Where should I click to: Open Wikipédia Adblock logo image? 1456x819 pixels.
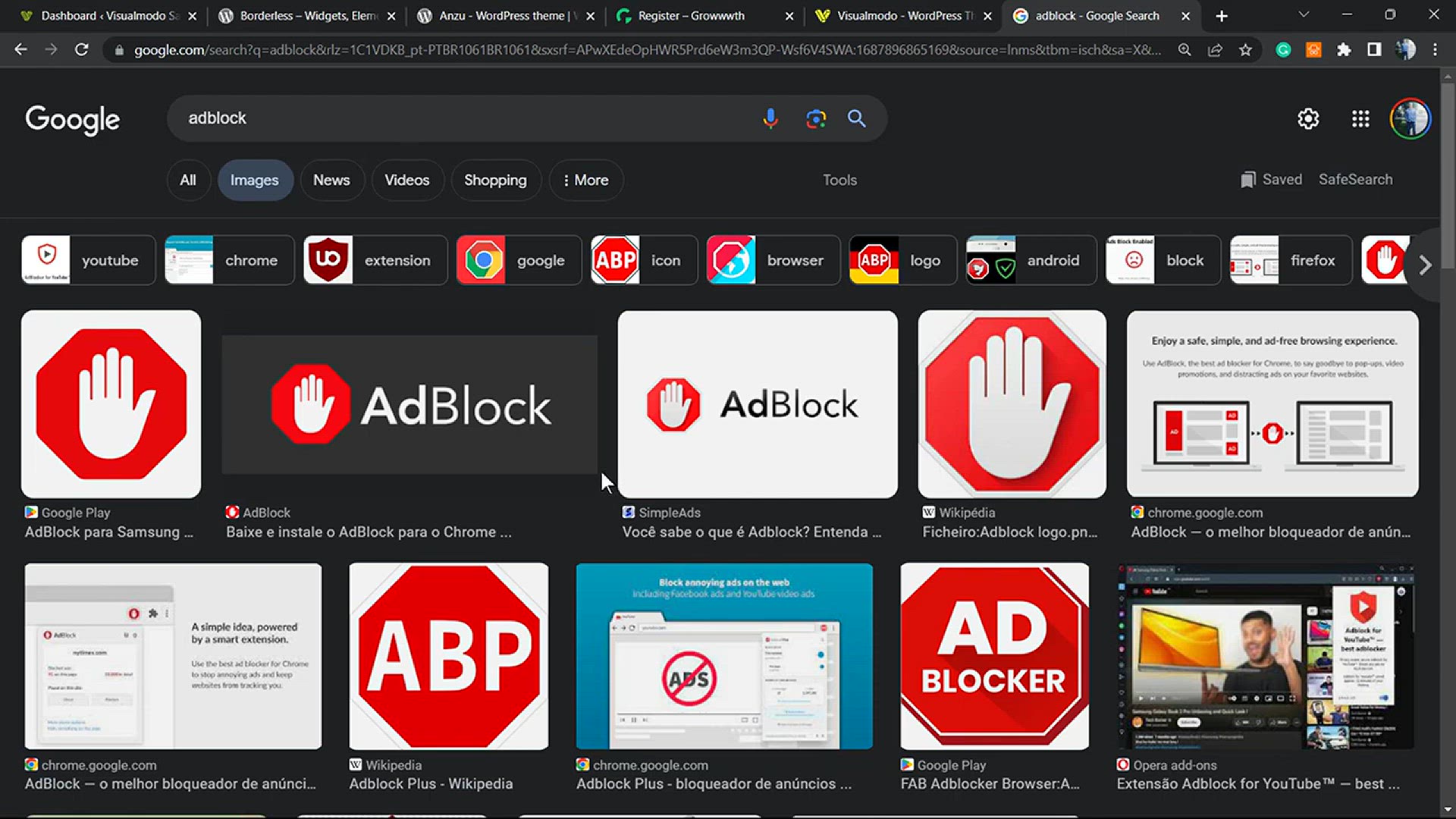[1012, 404]
